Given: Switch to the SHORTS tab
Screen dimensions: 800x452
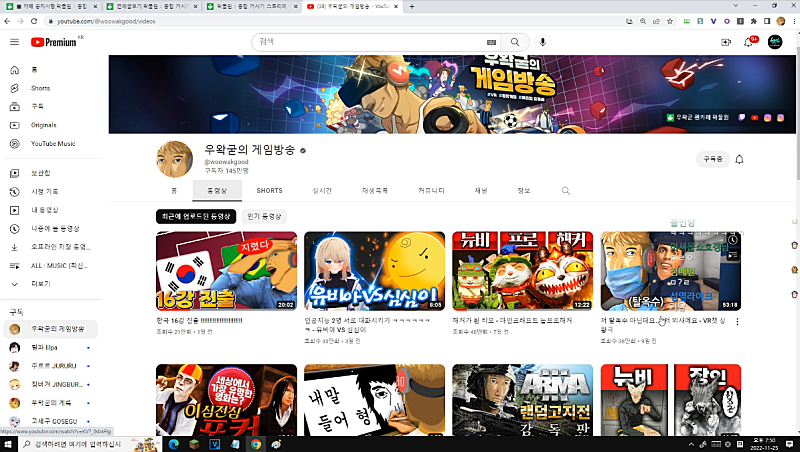Looking at the screenshot, I should tap(269, 190).
